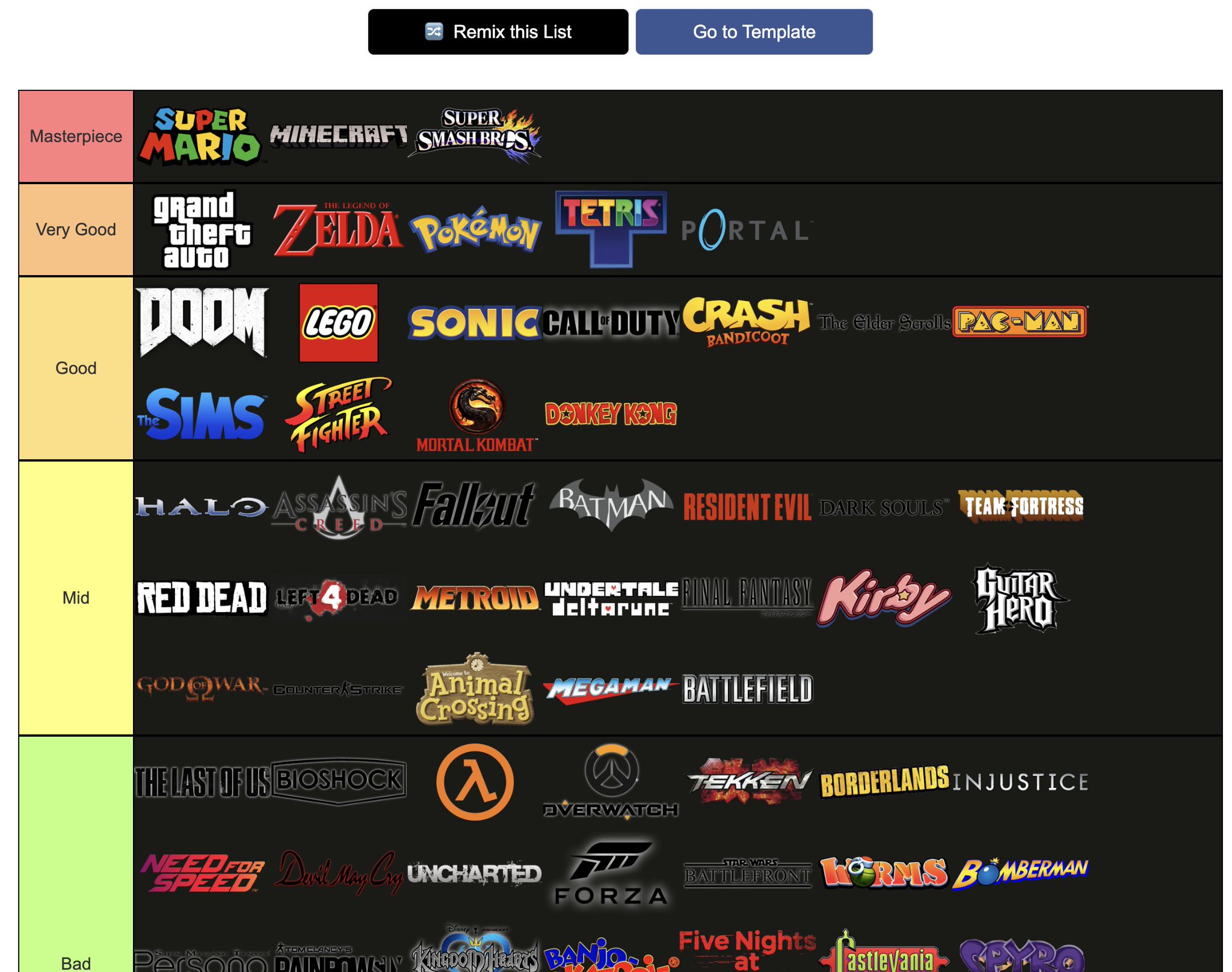The image size is (1232, 972).
Task: Select the God of War franchise logo
Action: pos(200,689)
